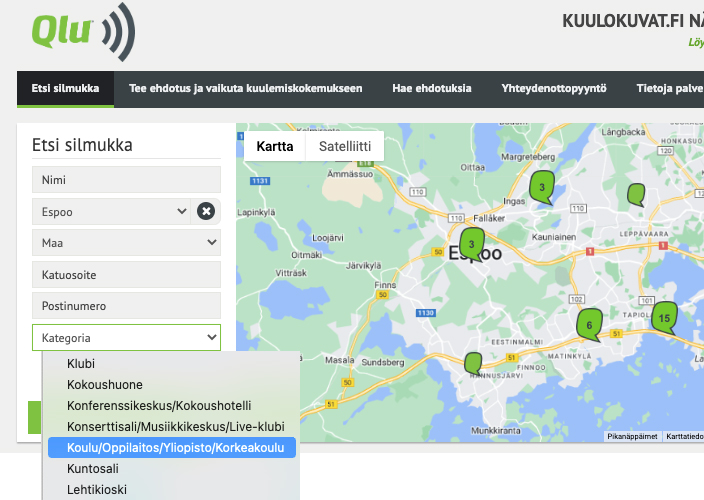Switch map to Kartta view
Image resolution: width=704 pixels, height=500 pixels.
click(275, 146)
